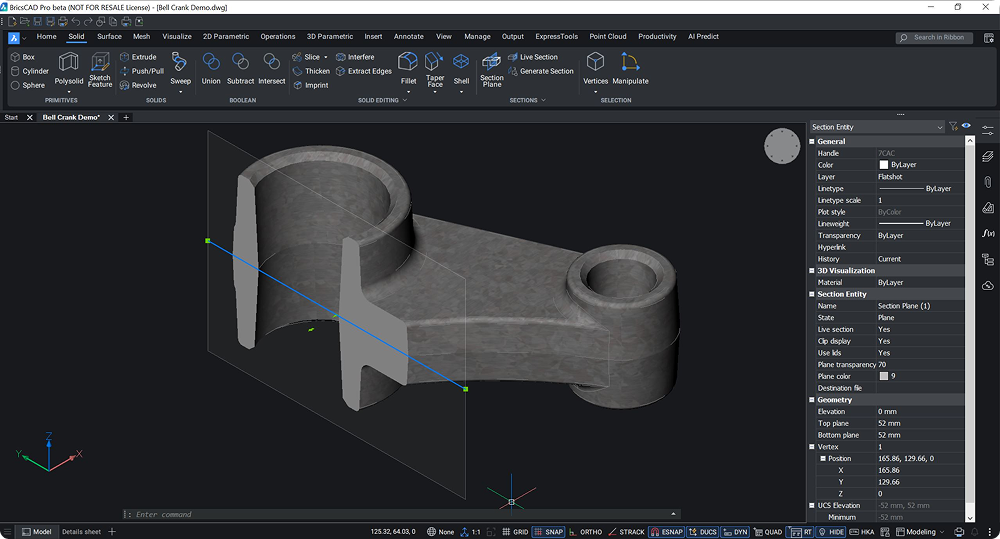The image size is (1000, 539).
Task: Collapse the General properties section
Action: tap(812, 141)
